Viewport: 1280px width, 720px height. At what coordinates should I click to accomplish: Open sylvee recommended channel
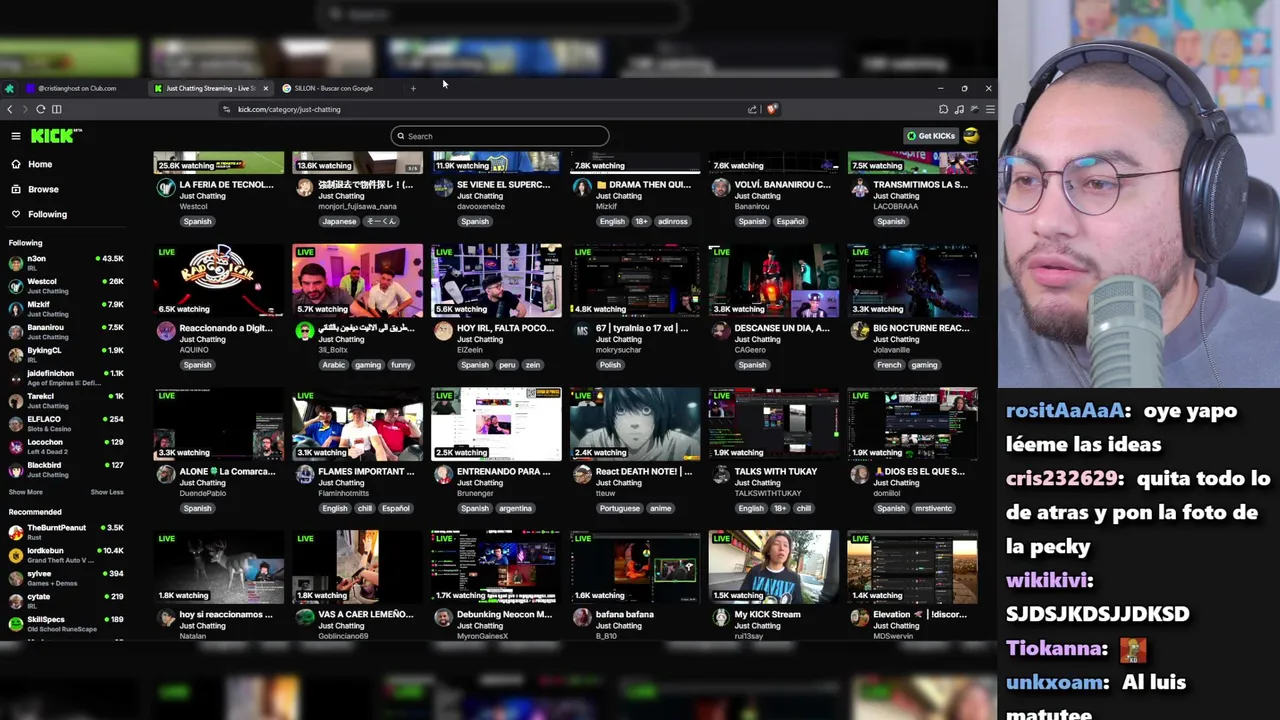66,578
